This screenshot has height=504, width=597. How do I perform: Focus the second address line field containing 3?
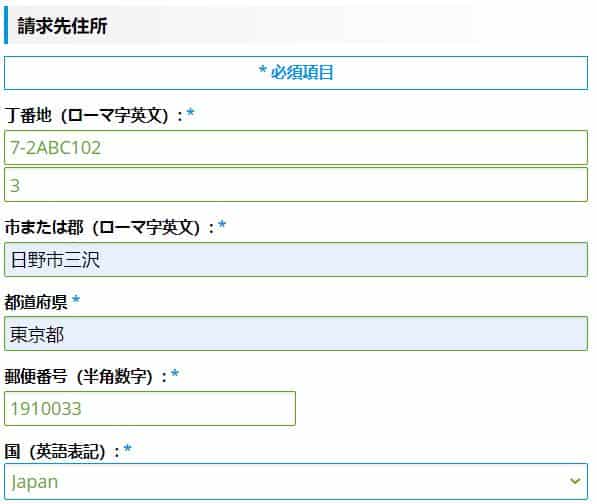[296, 185]
